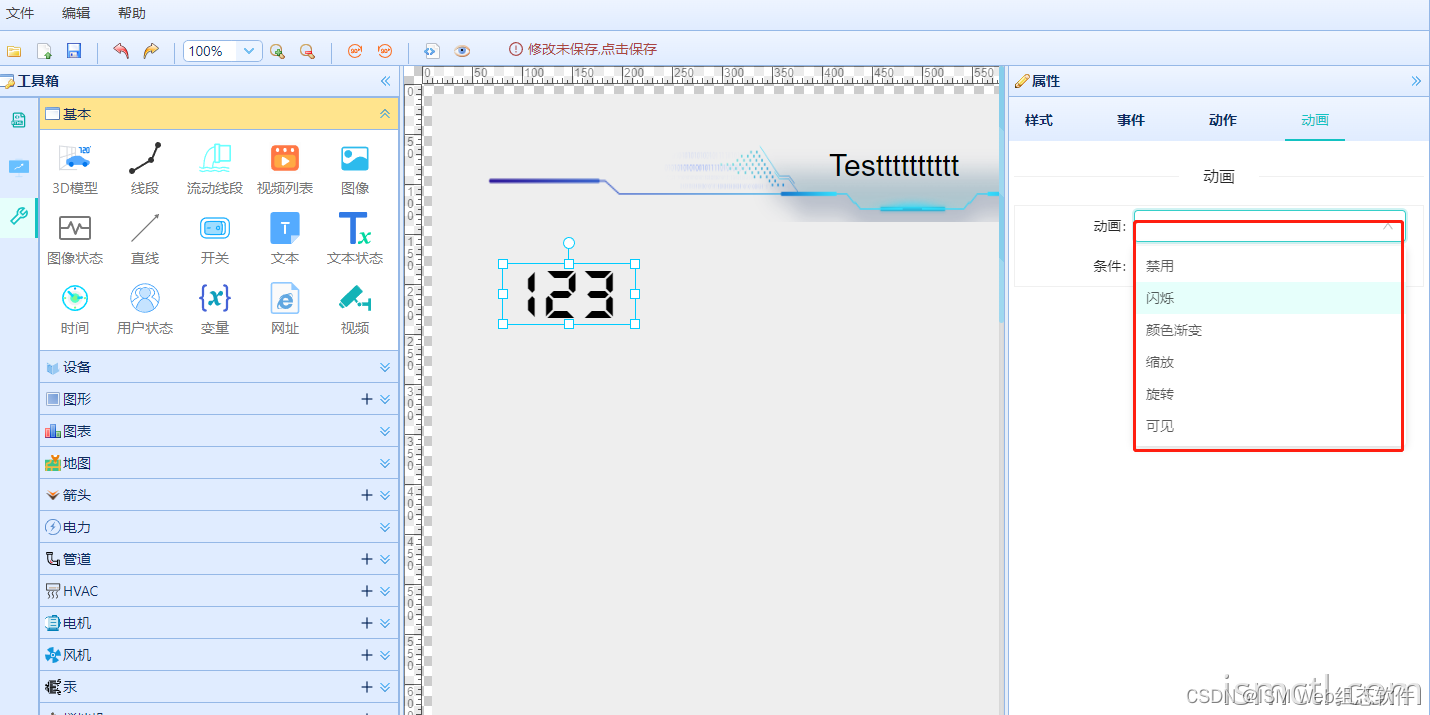Open the first sidebar tab icon

(18, 120)
